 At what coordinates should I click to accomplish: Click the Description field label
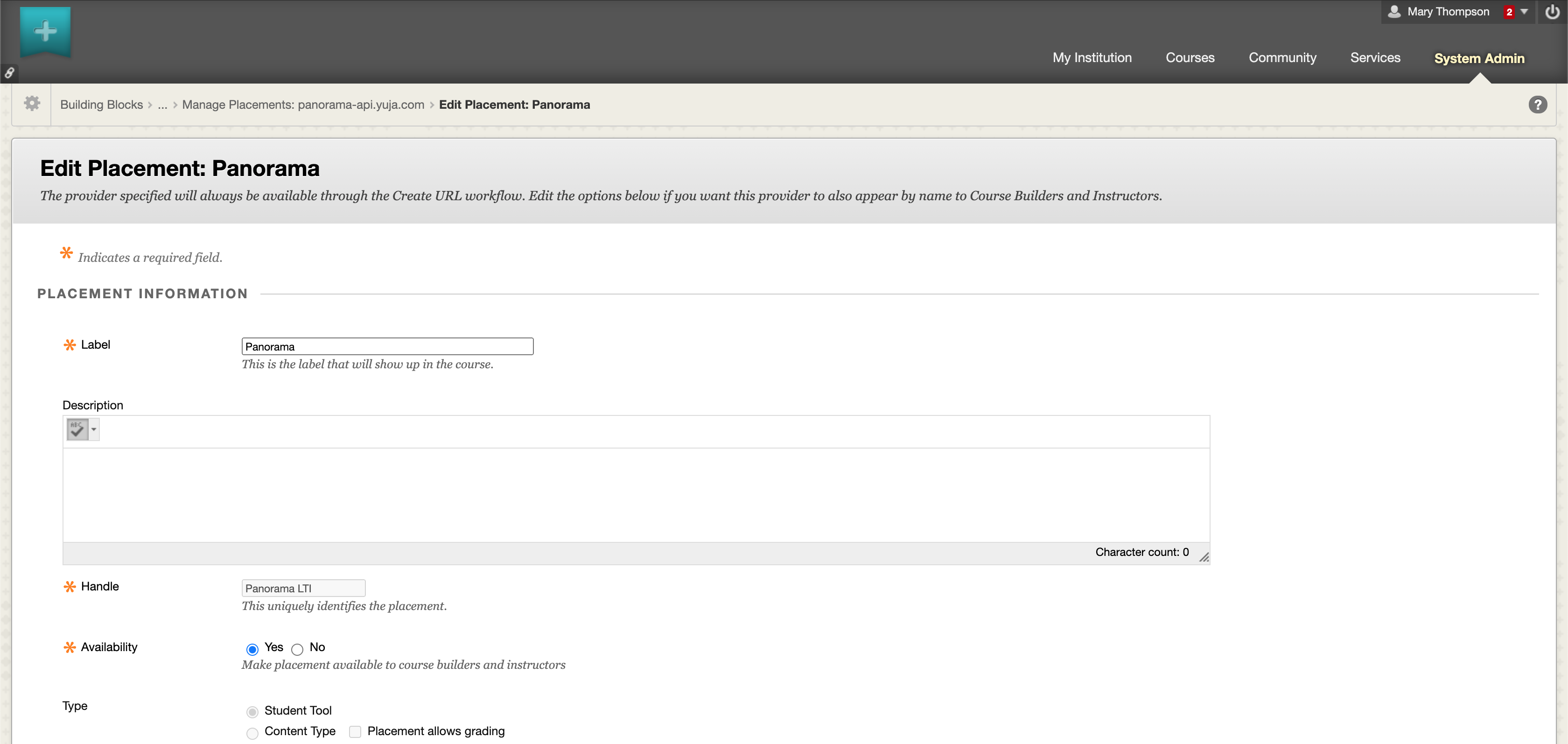point(92,406)
